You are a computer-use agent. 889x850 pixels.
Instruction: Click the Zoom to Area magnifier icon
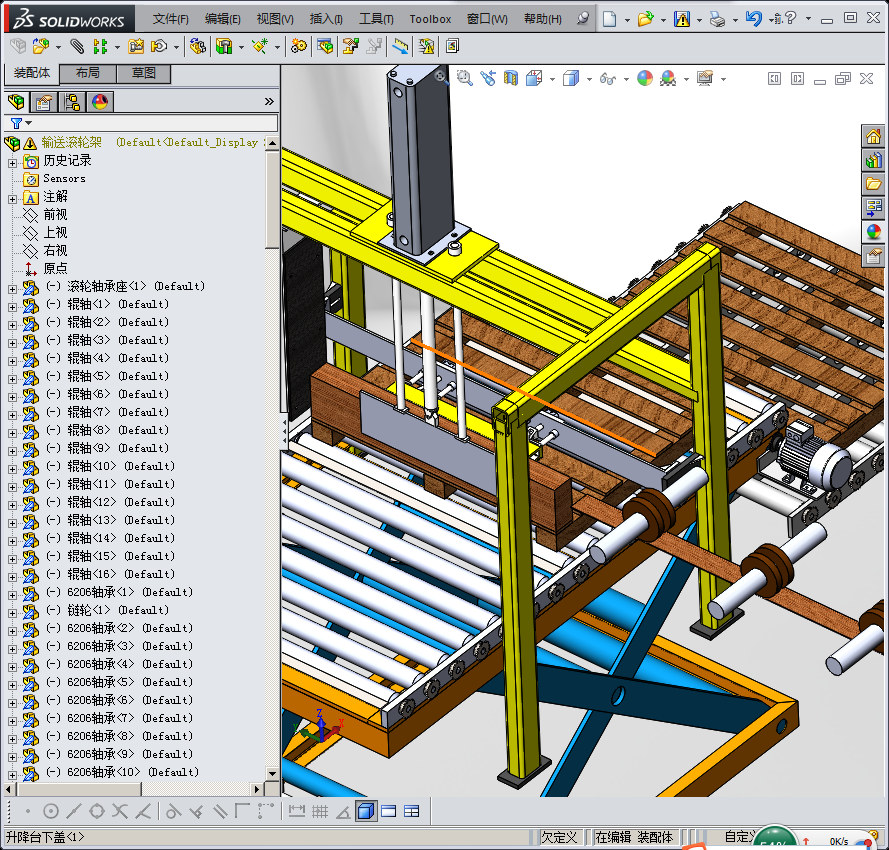click(465, 78)
